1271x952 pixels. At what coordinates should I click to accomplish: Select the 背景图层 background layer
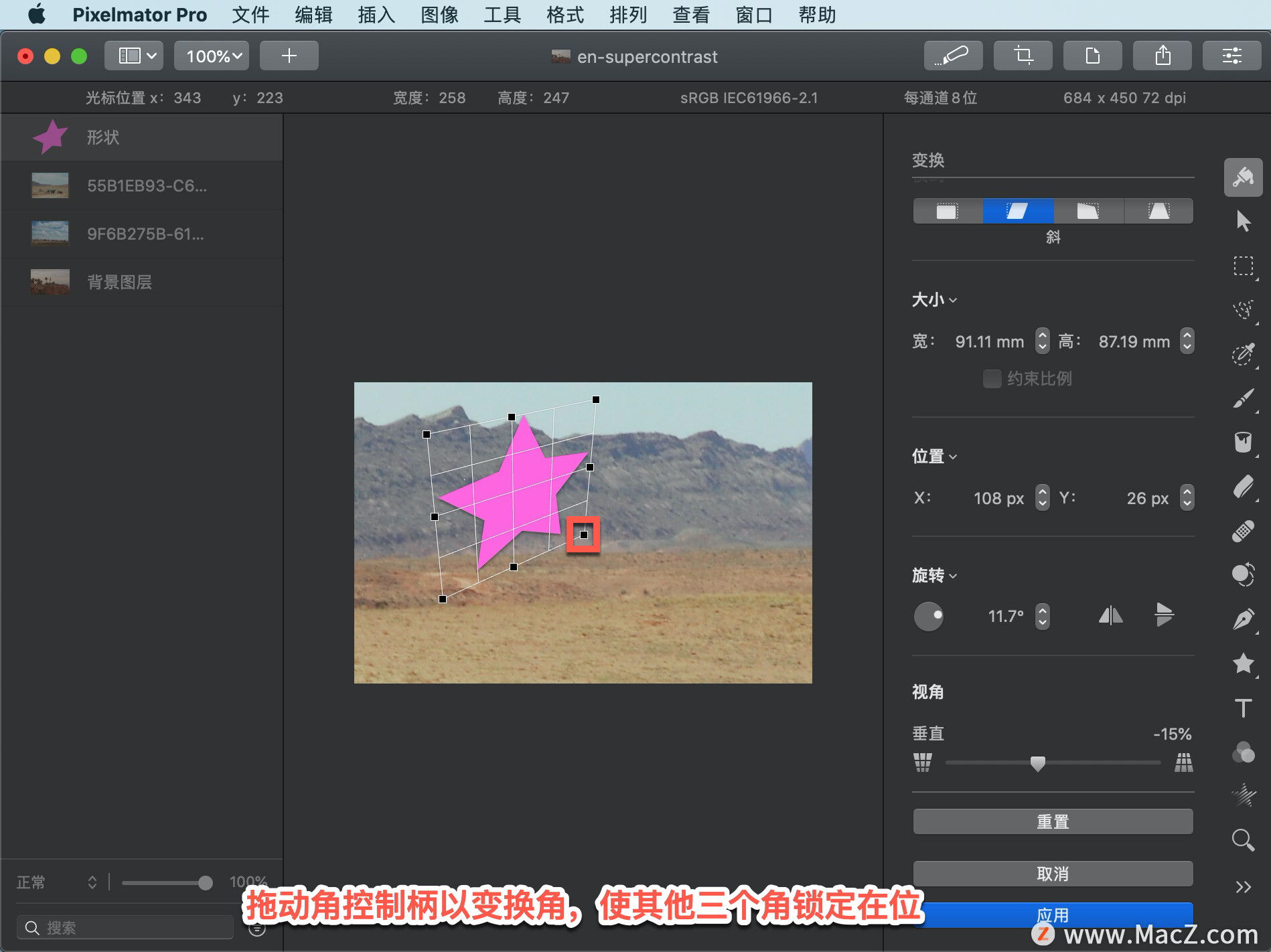(x=142, y=282)
